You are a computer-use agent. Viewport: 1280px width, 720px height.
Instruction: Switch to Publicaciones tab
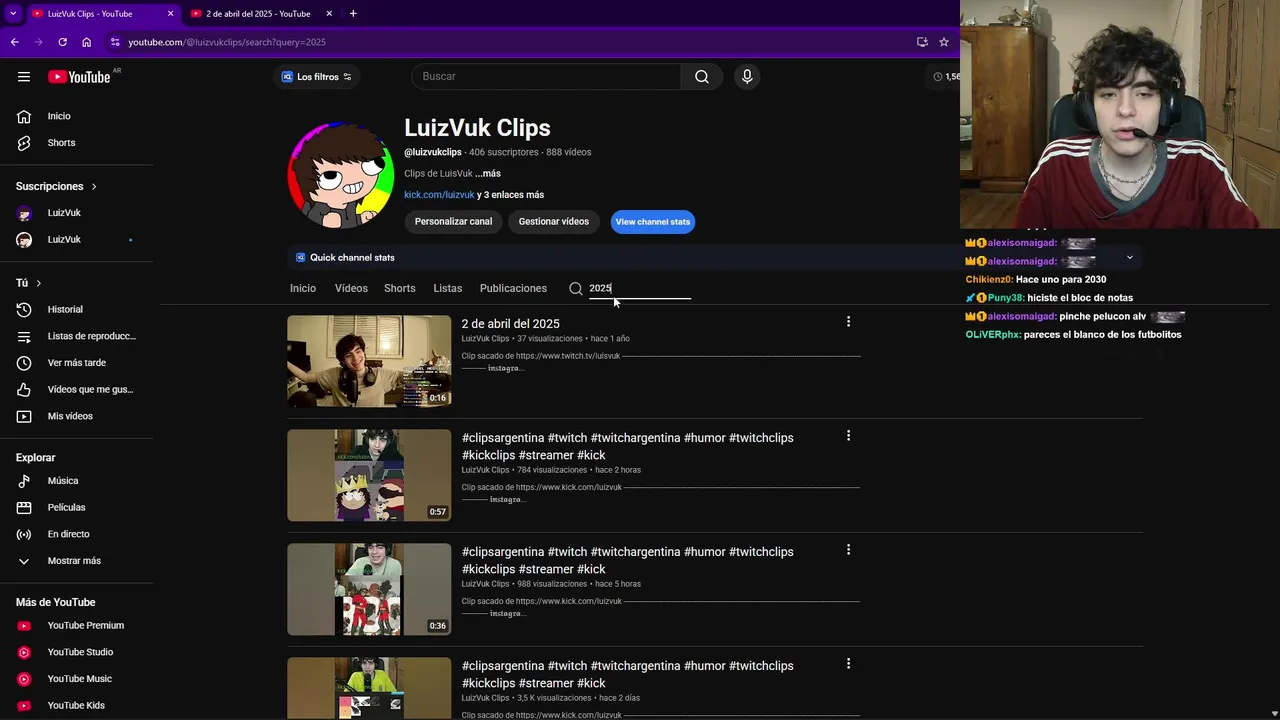(513, 288)
